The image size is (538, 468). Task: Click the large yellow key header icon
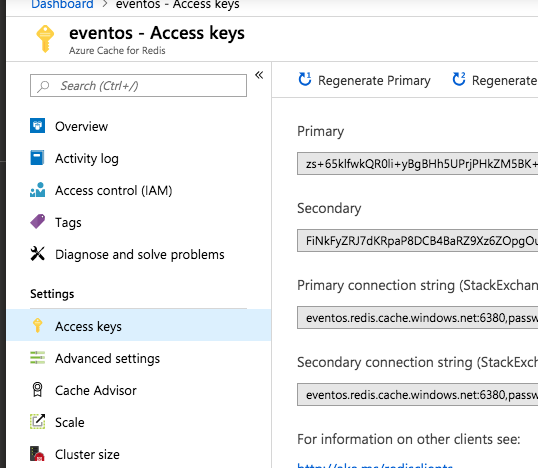pyautogui.click(x=45, y=39)
